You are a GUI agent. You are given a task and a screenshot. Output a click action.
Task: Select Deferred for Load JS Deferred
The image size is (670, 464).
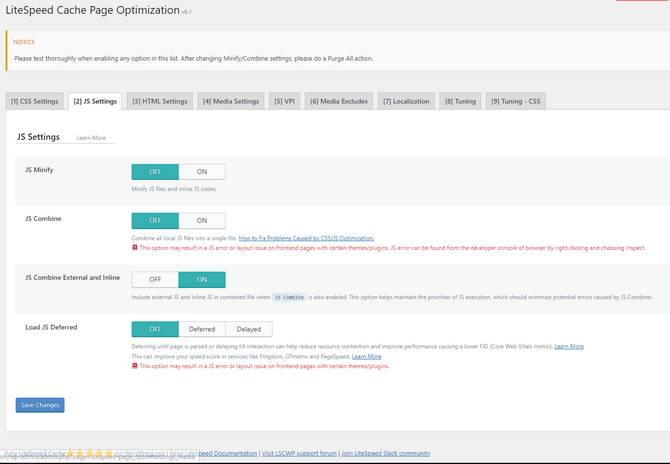202,329
